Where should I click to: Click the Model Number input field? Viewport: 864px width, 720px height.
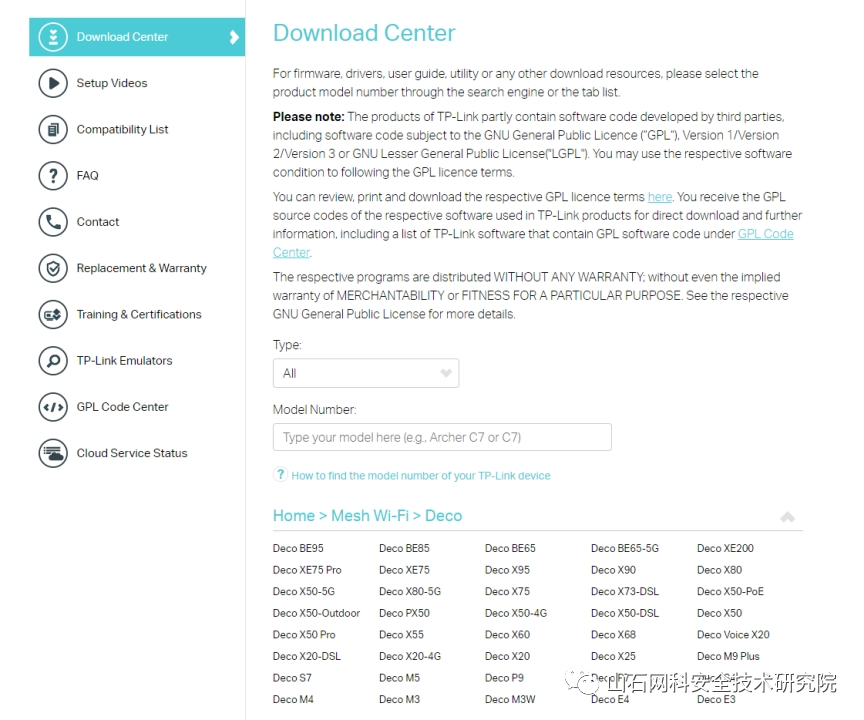(442, 437)
